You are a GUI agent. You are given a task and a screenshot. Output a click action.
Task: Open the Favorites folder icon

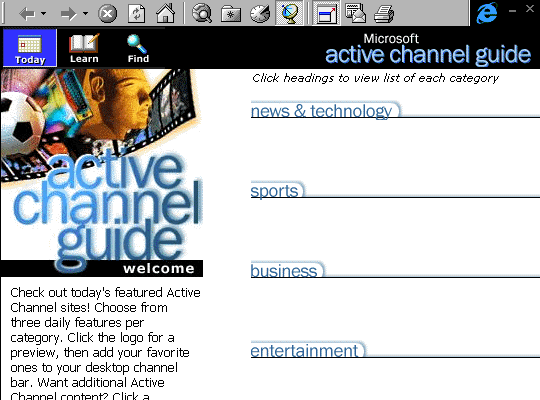[231, 14]
